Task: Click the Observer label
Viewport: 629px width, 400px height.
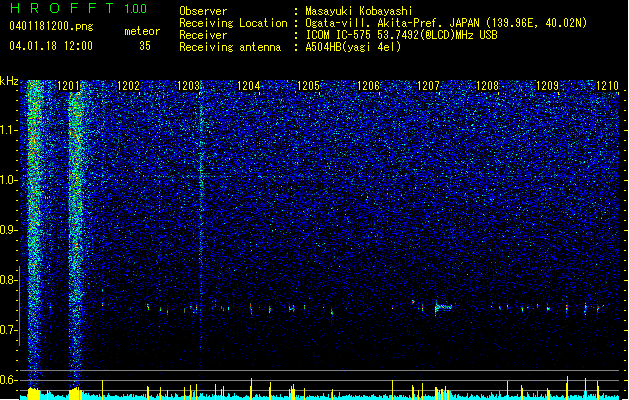Action: (x=203, y=11)
